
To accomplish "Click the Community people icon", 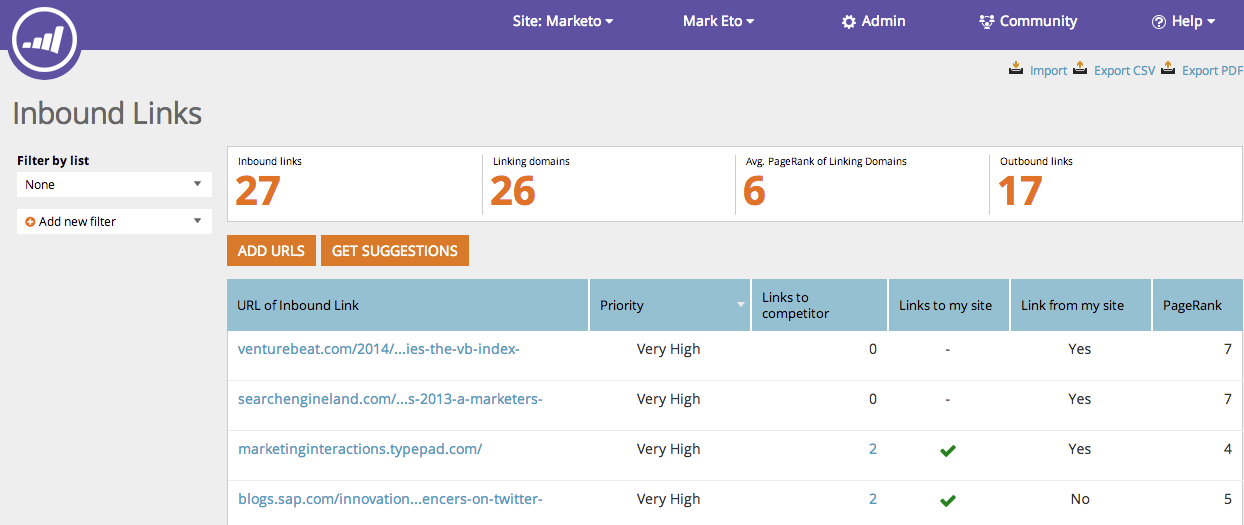I will click(x=987, y=22).
